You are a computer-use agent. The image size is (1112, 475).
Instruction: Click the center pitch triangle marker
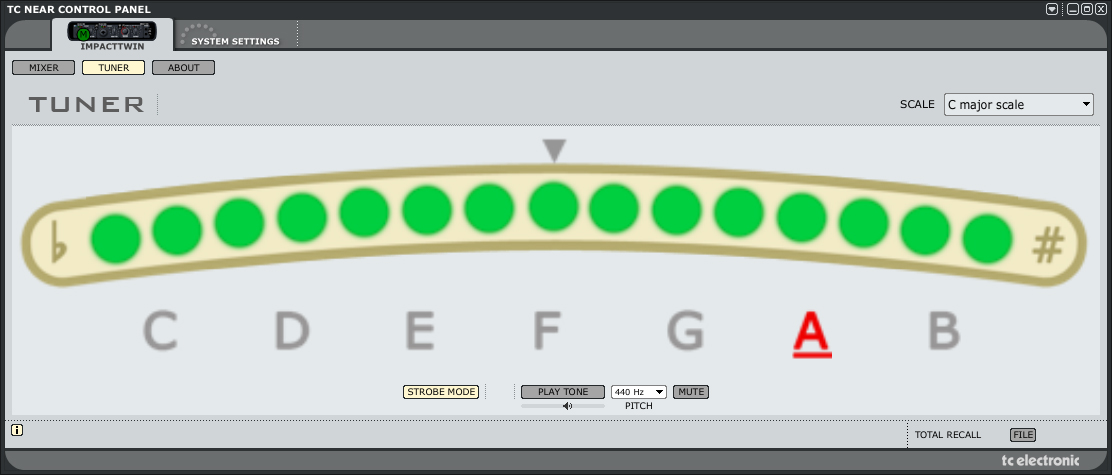point(555,150)
